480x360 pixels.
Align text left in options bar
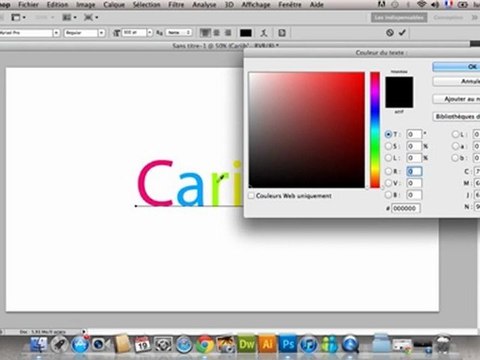click(205, 33)
